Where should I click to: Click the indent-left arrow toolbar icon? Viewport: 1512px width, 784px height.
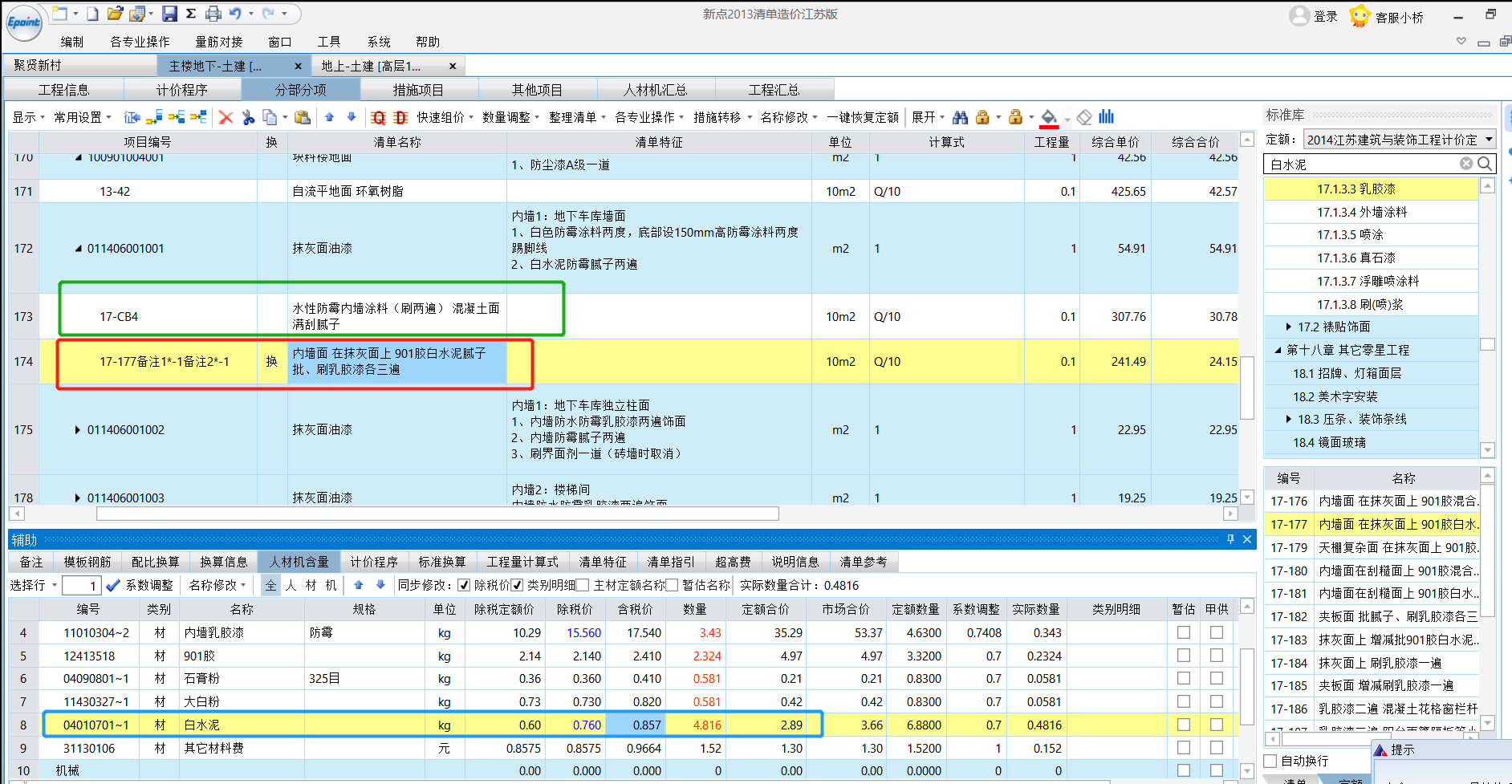[132, 117]
